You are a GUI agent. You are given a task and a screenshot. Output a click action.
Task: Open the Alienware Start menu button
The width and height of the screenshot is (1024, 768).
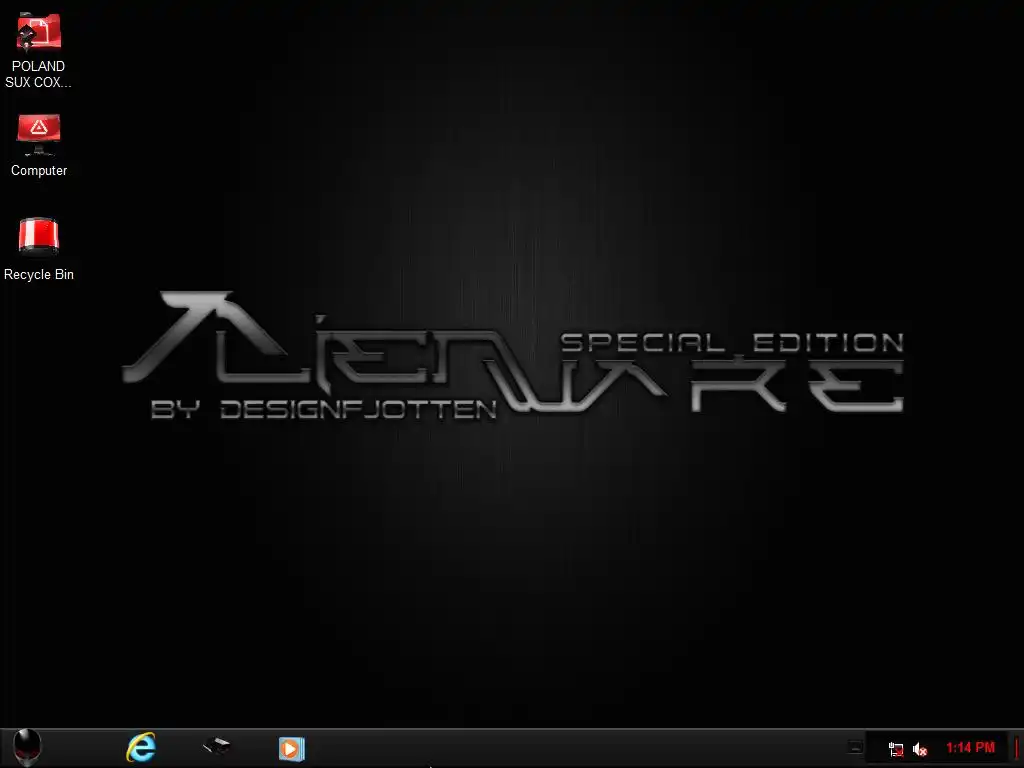(27, 747)
